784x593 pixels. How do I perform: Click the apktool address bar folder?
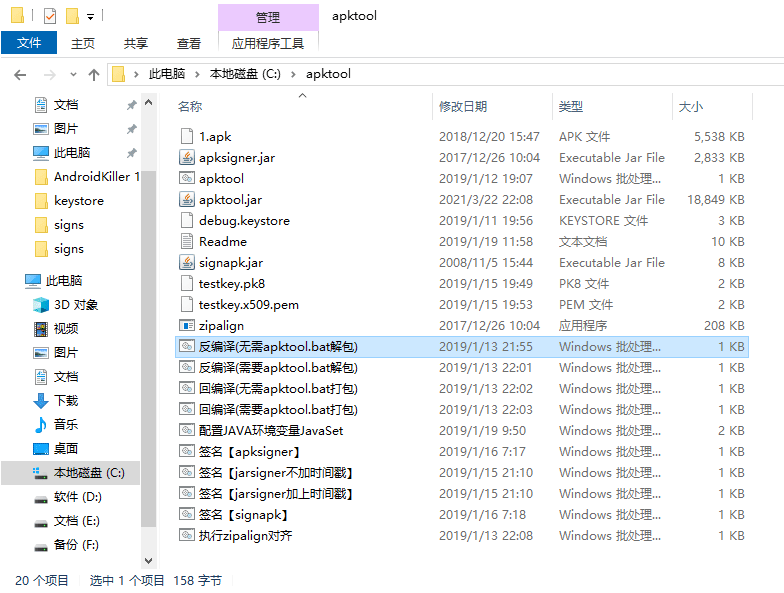point(328,74)
